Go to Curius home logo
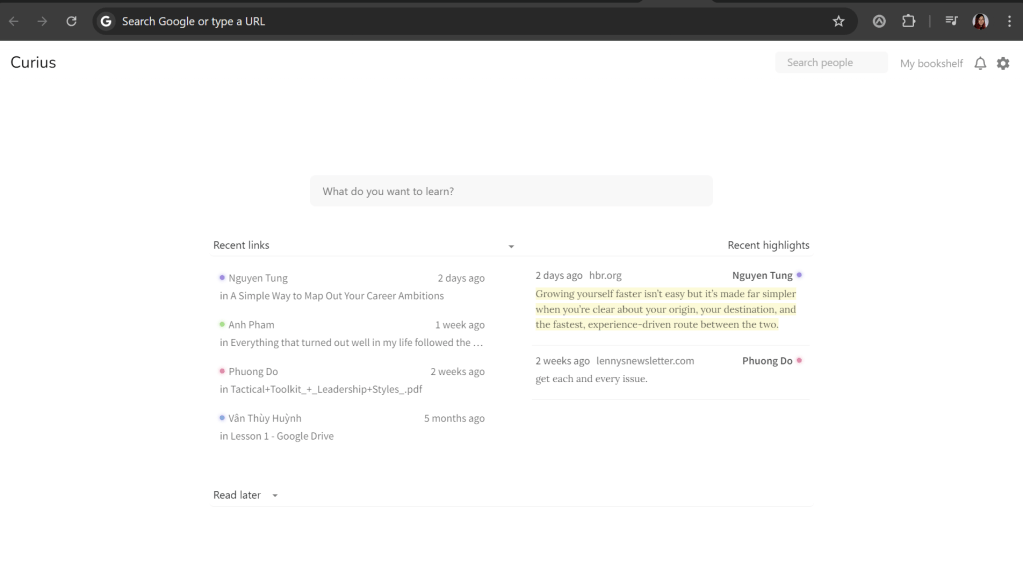The image size is (1023, 569). [33, 63]
